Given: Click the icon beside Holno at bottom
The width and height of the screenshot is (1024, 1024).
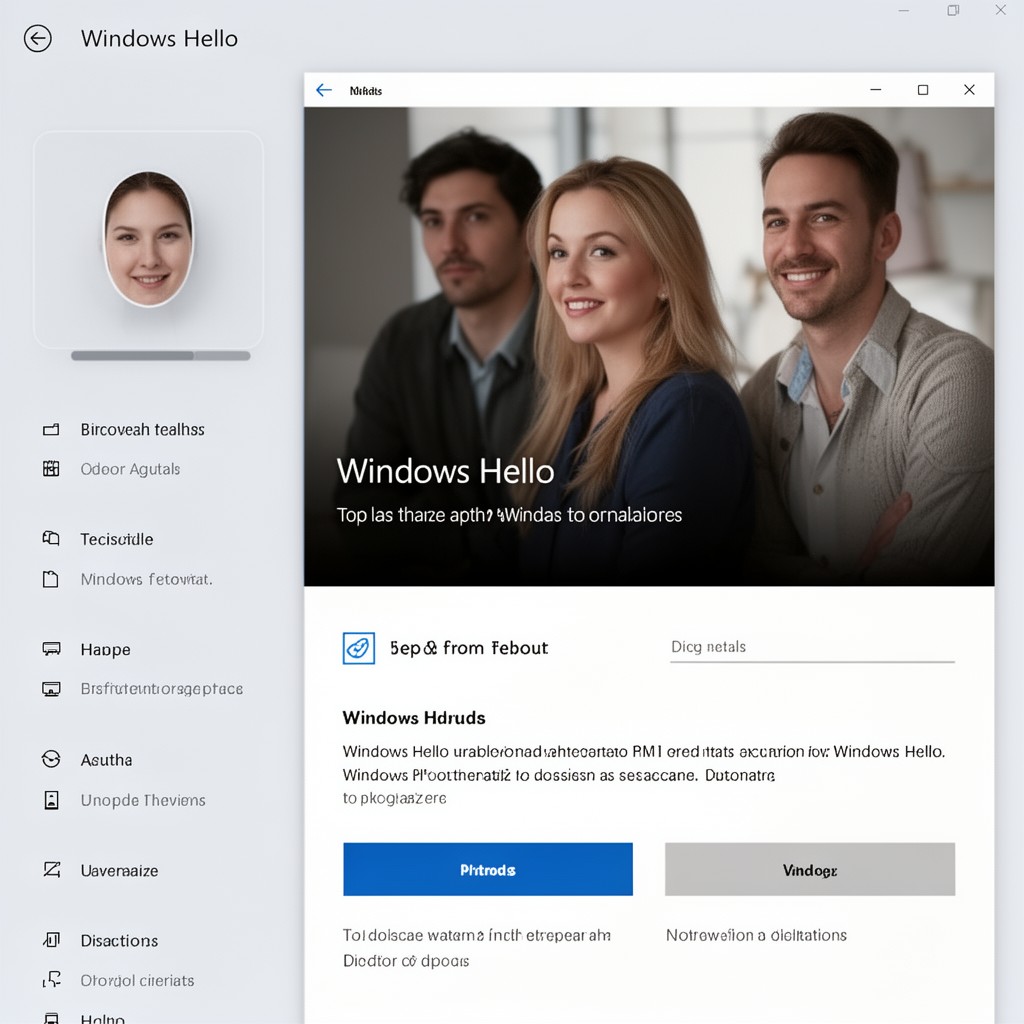Looking at the screenshot, I should [x=52, y=1018].
